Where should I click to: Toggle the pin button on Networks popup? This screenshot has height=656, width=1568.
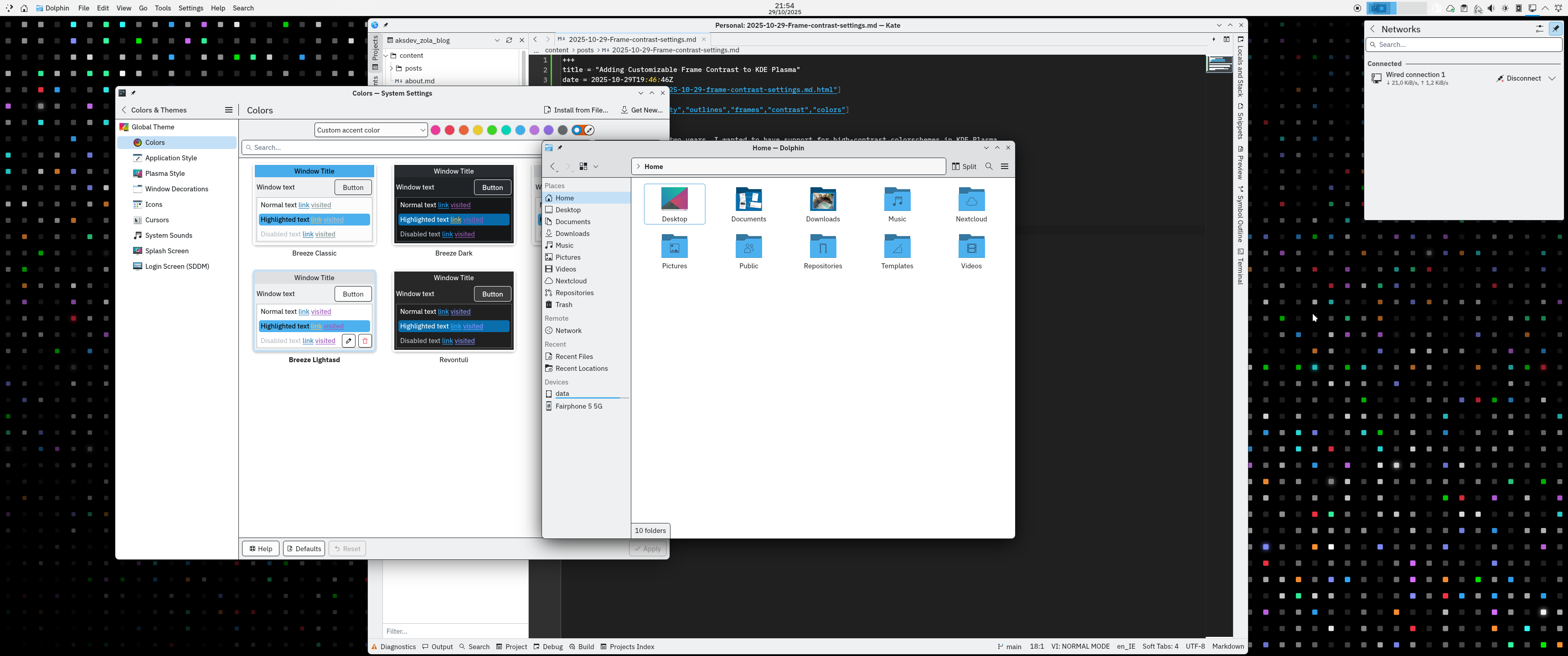click(x=1555, y=29)
